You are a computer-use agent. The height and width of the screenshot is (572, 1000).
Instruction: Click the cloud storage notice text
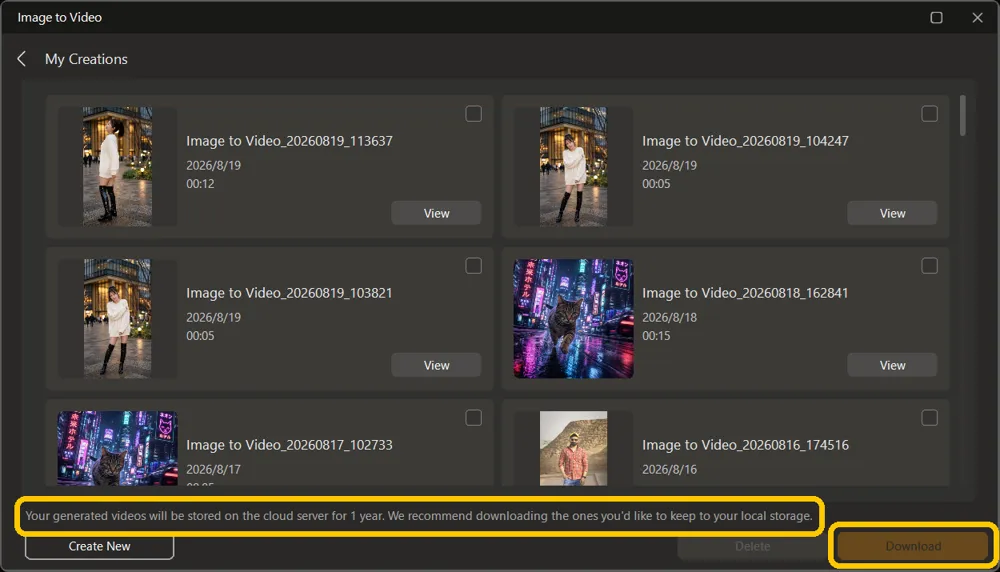tap(419, 516)
